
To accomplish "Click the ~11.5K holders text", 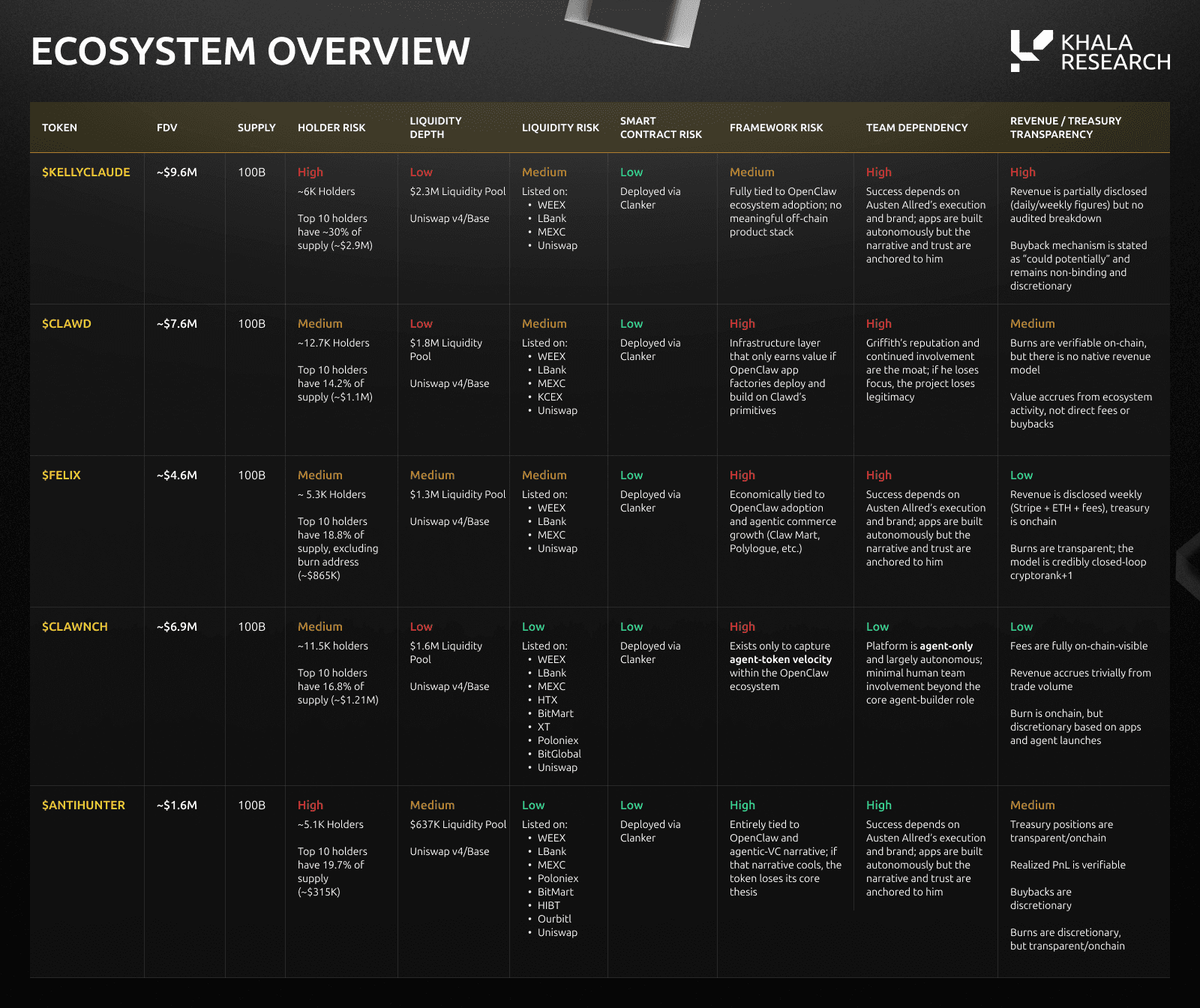I will (333, 646).
